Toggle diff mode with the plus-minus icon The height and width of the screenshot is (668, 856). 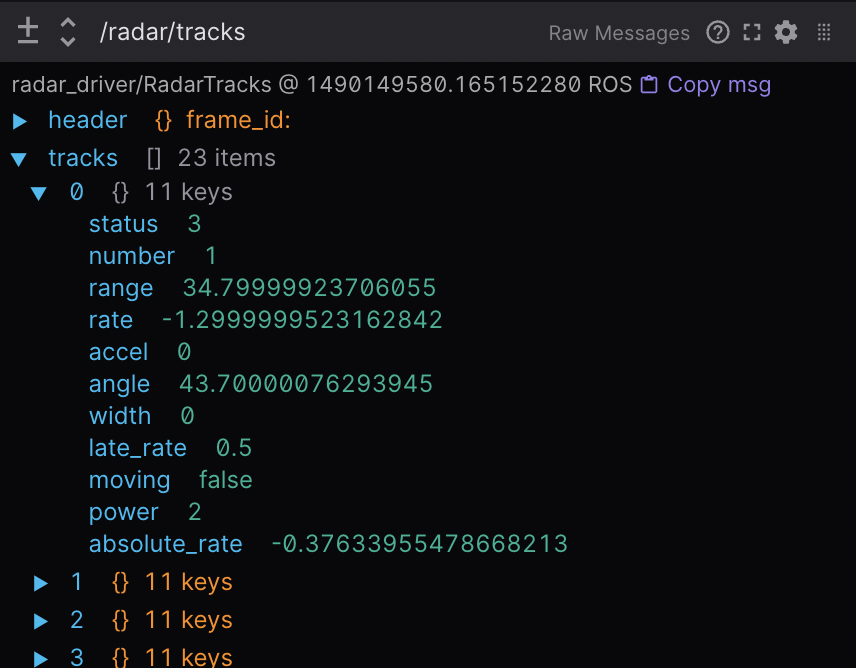(x=28, y=32)
